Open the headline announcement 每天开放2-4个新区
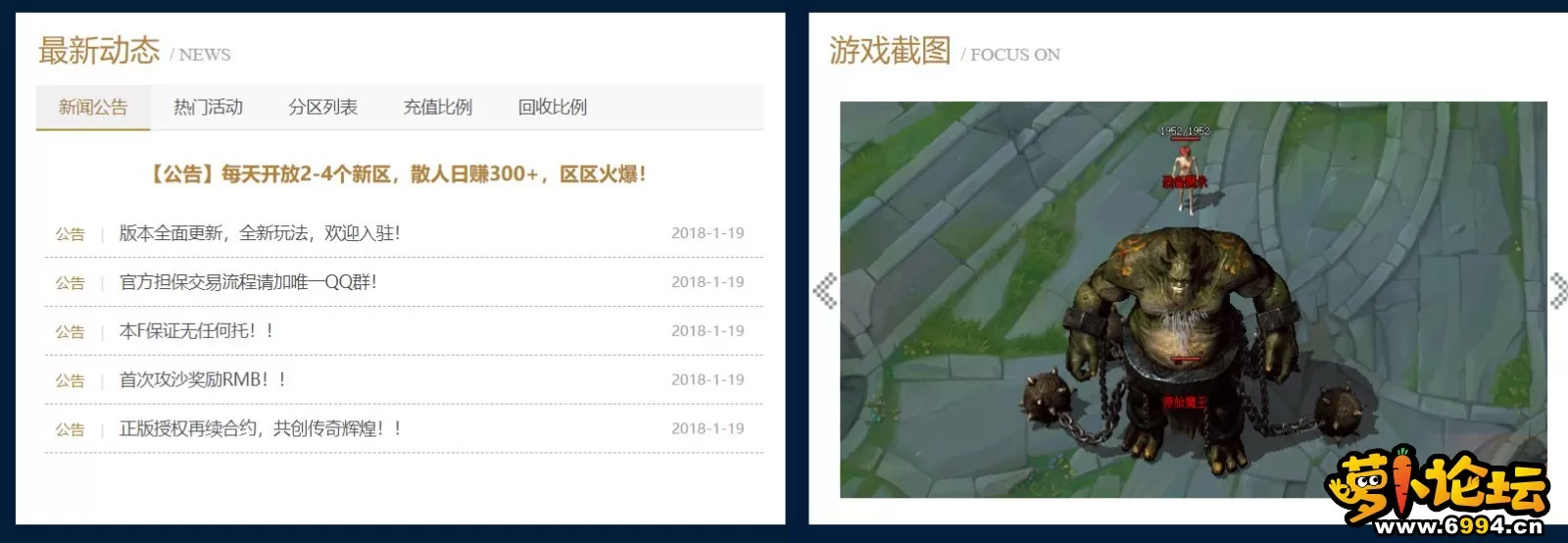The height and width of the screenshot is (543, 1568). coord(396,174)
